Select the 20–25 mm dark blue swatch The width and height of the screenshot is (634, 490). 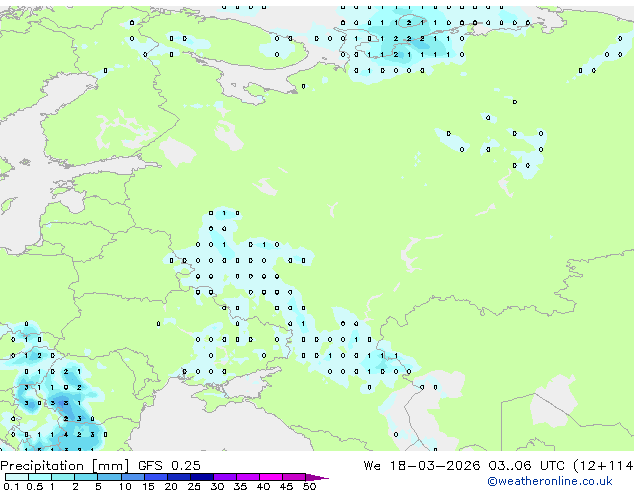(x=179, y=477)
